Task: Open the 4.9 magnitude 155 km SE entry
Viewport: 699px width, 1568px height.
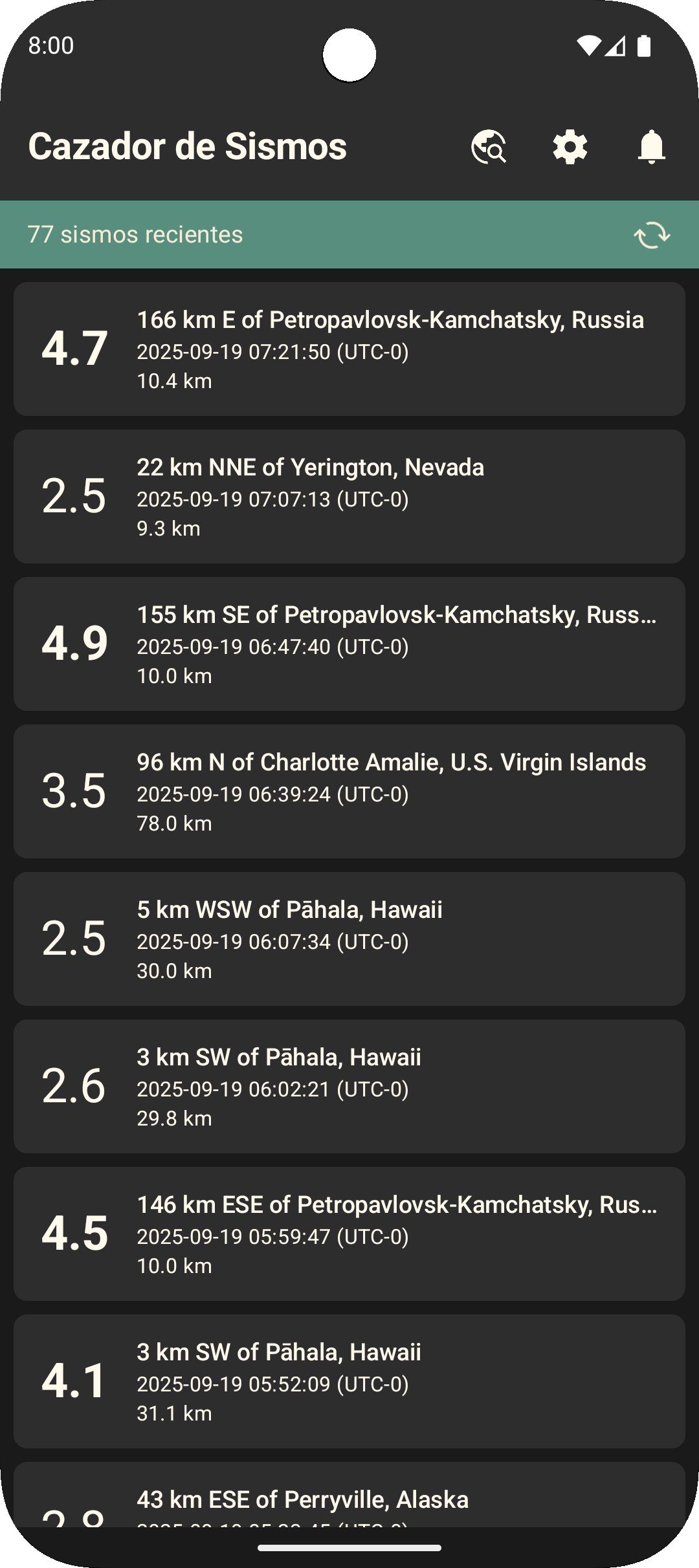Action: 349,644
